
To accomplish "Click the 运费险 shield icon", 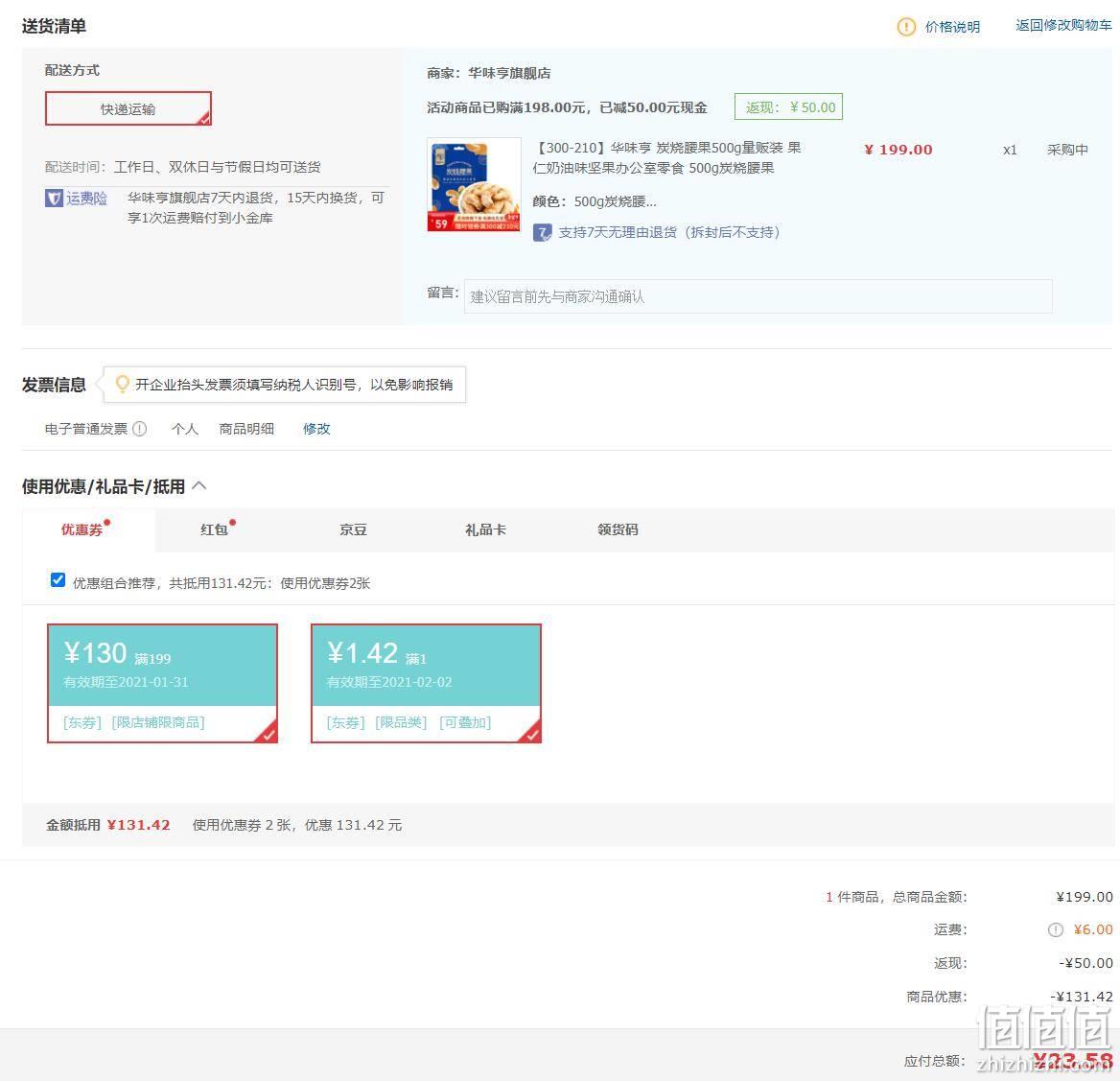I will 54,198.
